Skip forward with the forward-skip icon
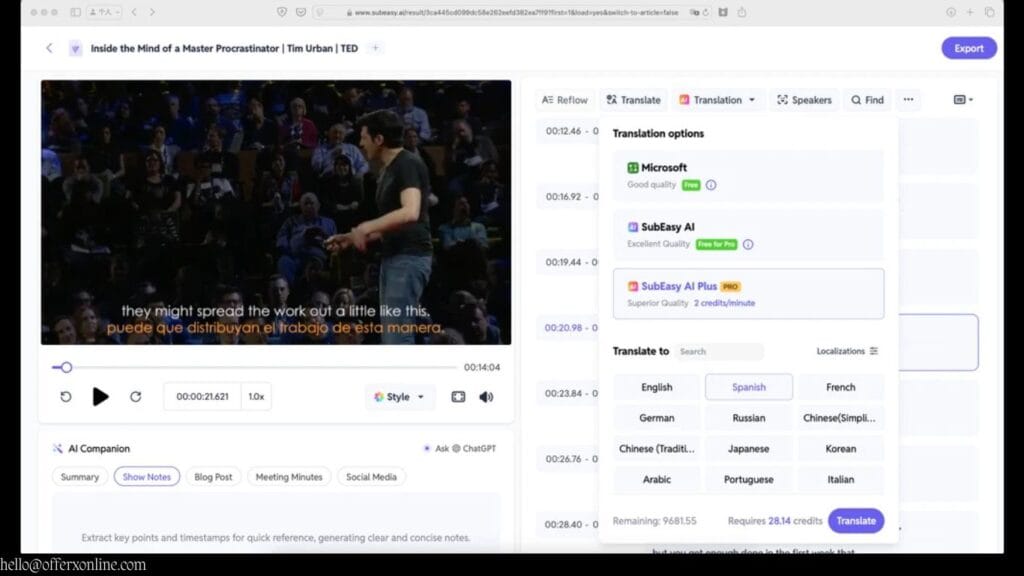This screenshot has height=576, width=1024. click(135, 397)
